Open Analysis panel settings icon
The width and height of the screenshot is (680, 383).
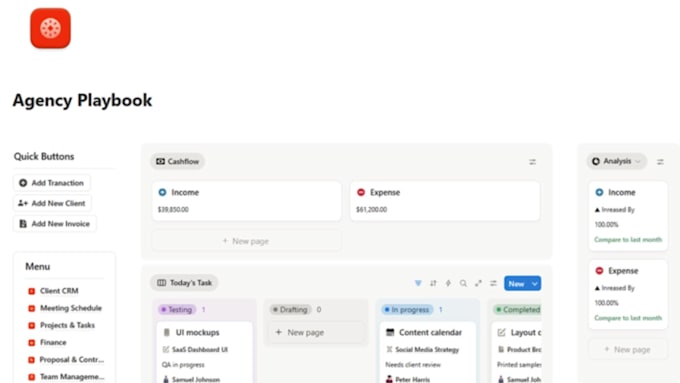coord(660,162)
